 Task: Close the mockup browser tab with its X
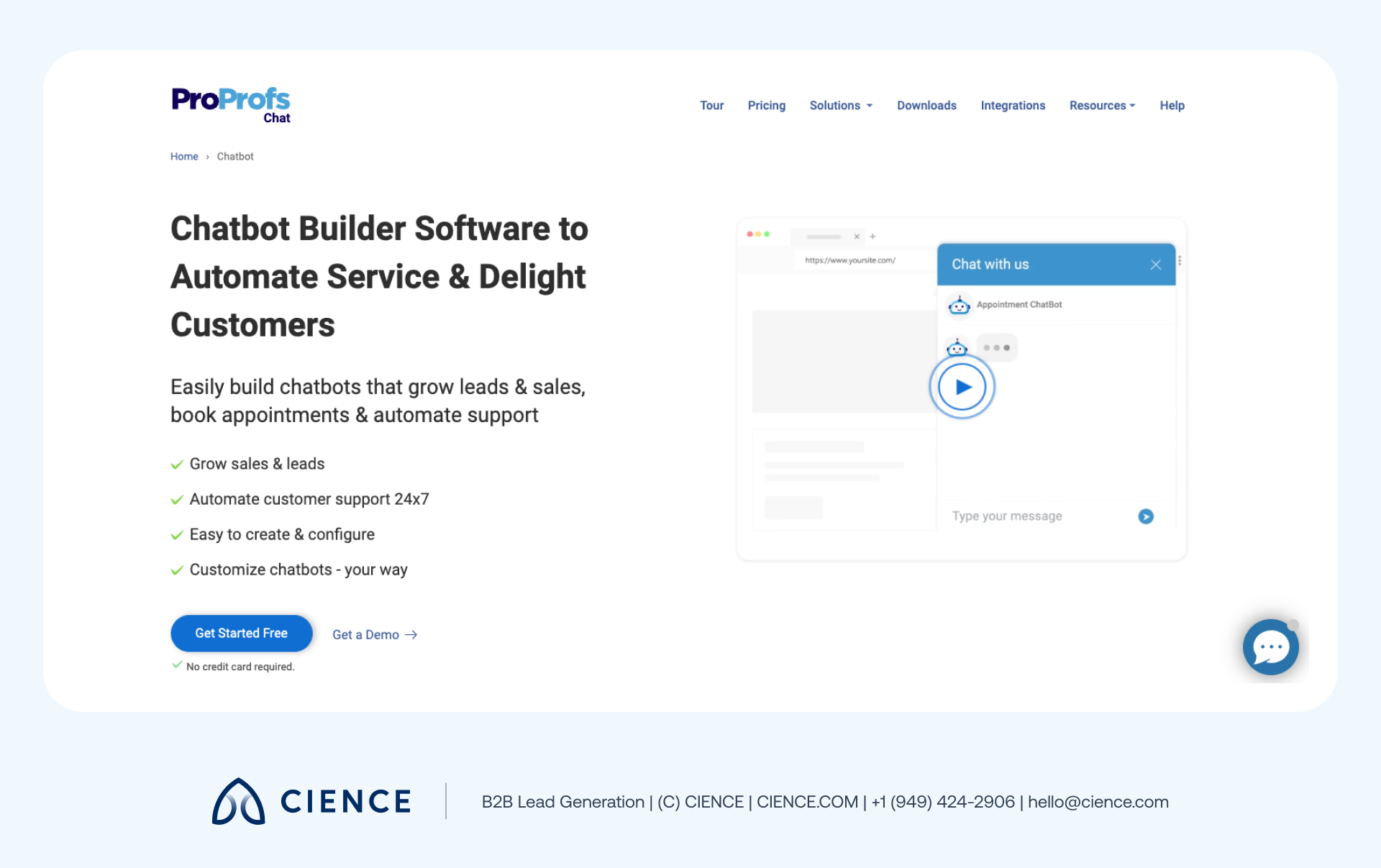point(856,236)
